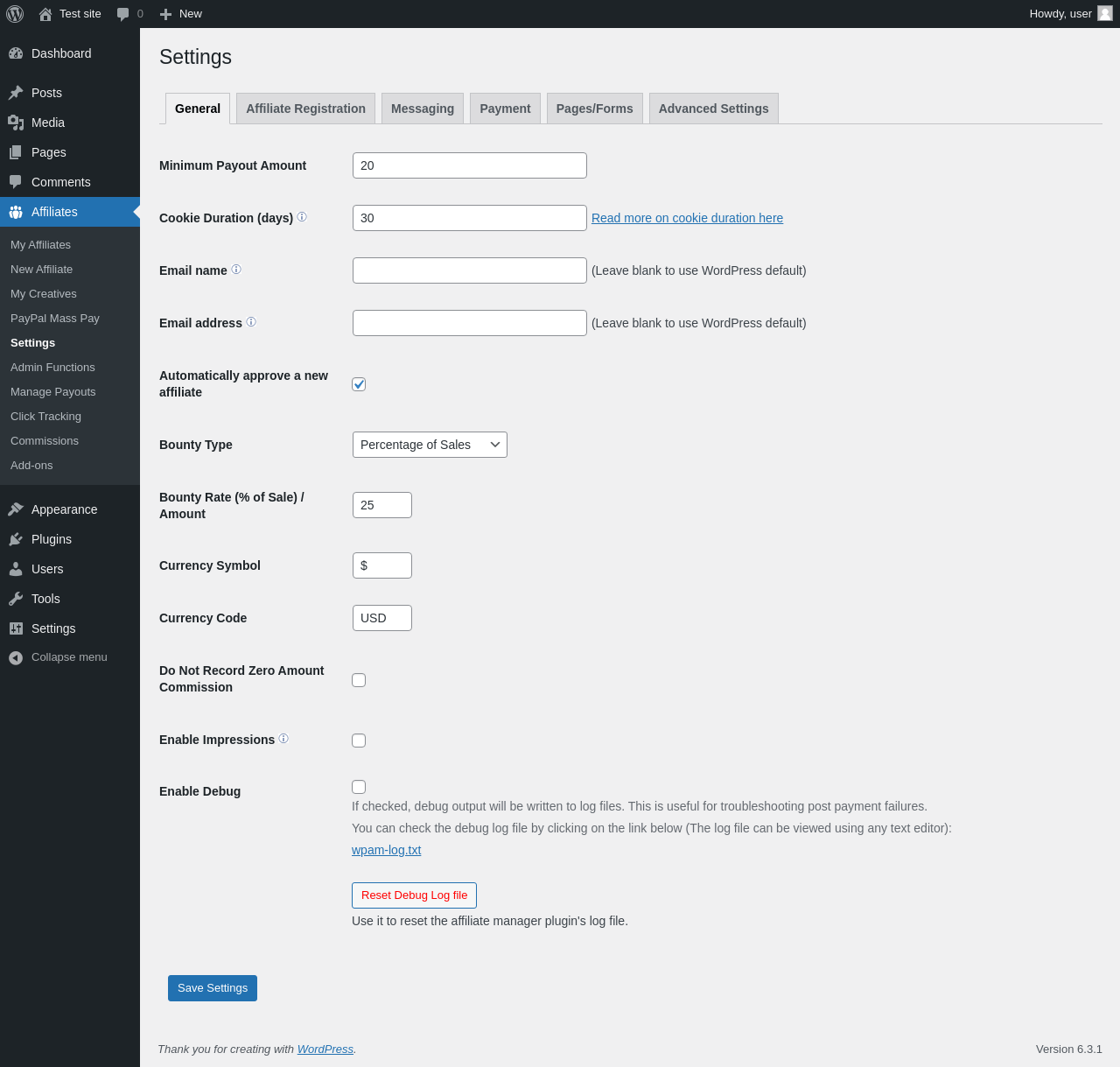Open the Bounty Type dropdown
1120x1067 pixels.
430,445
